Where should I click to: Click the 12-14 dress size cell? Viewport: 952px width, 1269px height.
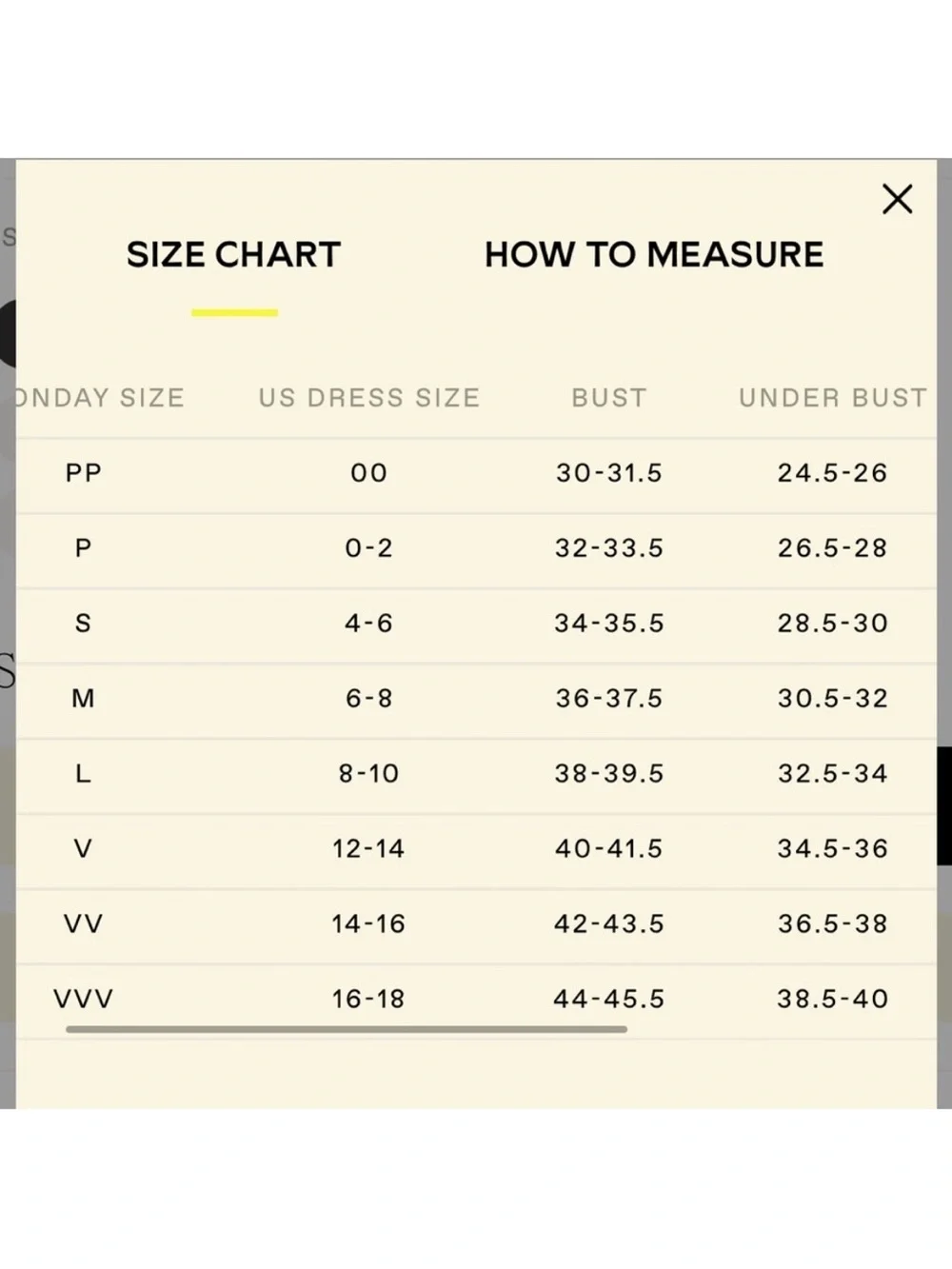pos(368,848)
